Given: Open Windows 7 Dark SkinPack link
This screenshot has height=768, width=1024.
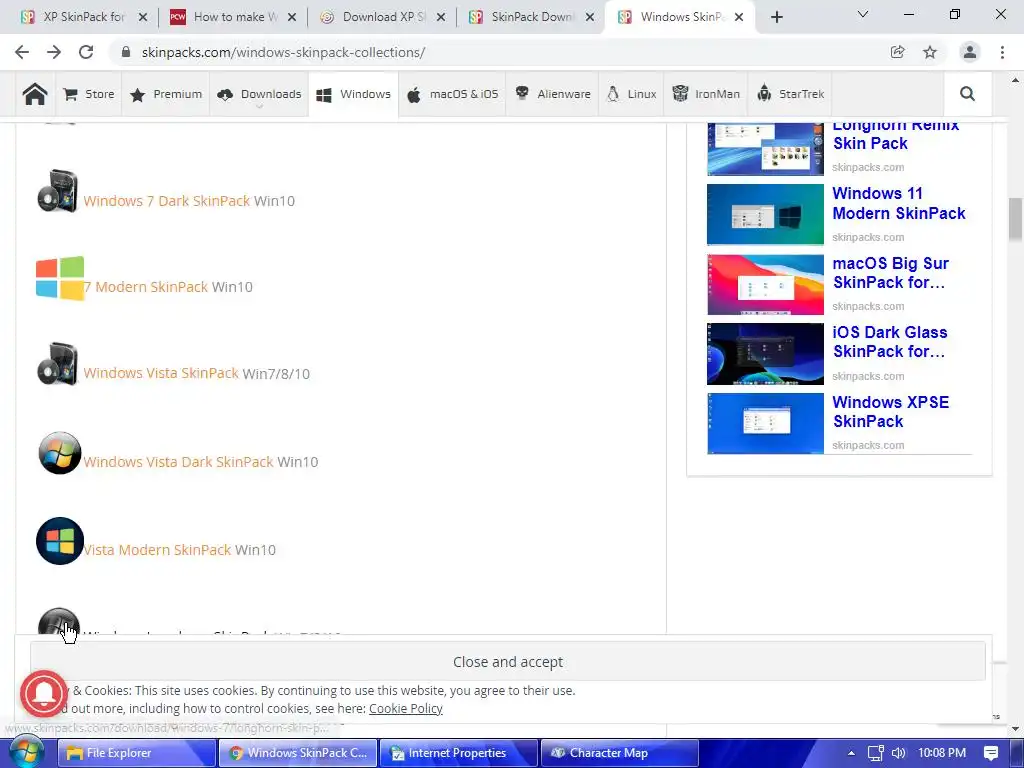Looking at the screenshot, I should click(x=167, y=200).
